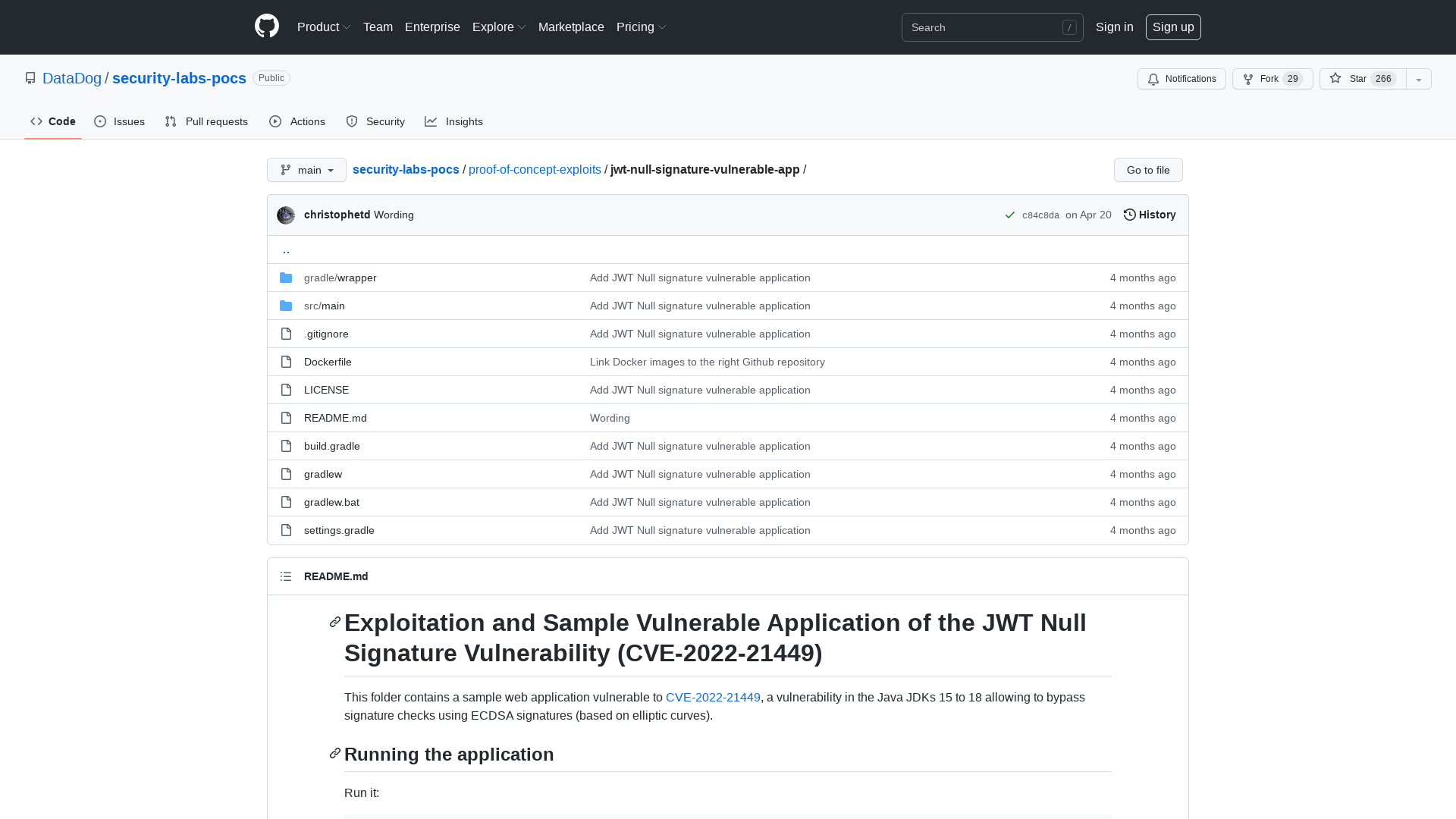Open the star lists dropdown arrow
The height and width of the screenshot is (819, 1456).
tap(1419, 79)
